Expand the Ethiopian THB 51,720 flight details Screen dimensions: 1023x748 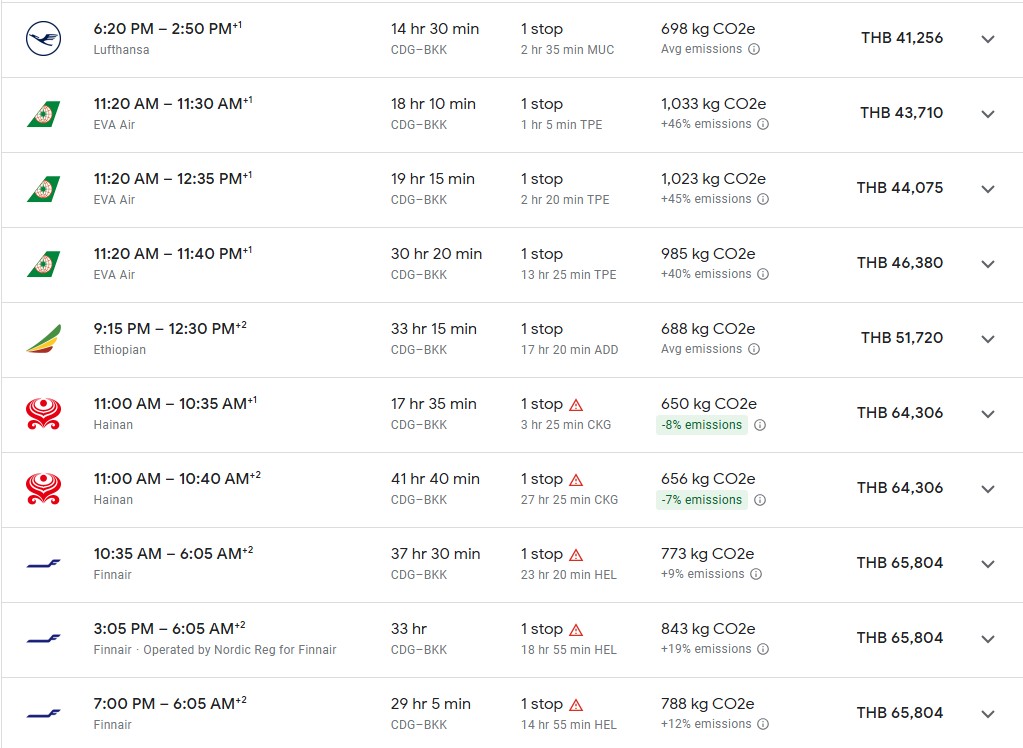point(988,339)
